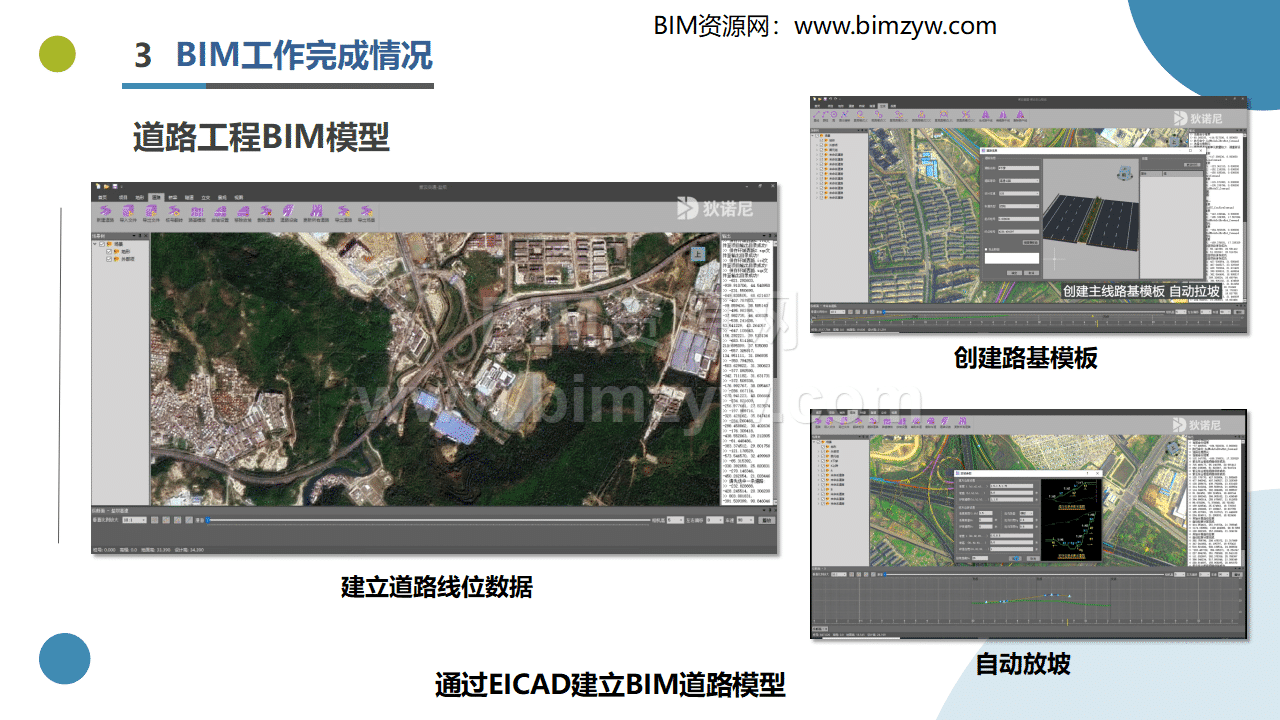Click third playback icon beside 18:1 ratio dropdown

[x=177, y=520]
